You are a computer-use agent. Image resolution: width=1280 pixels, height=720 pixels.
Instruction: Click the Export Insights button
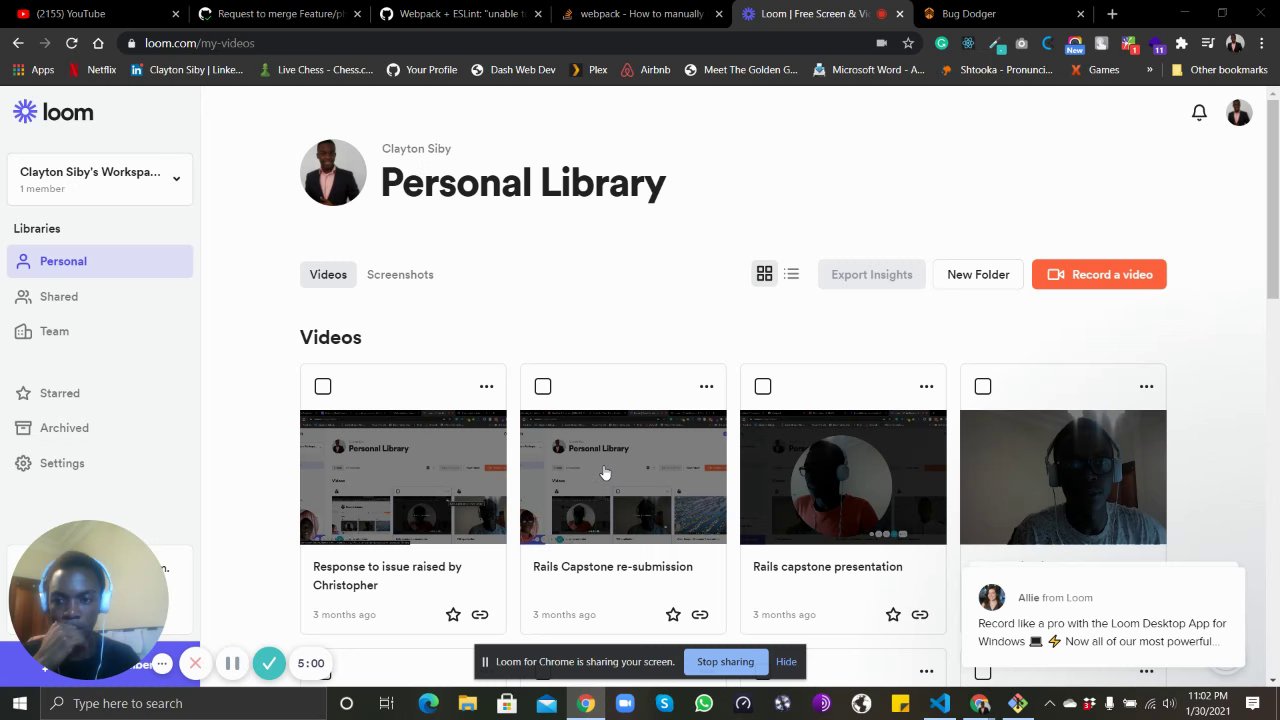pyautogui.click(x=871, y=274)
